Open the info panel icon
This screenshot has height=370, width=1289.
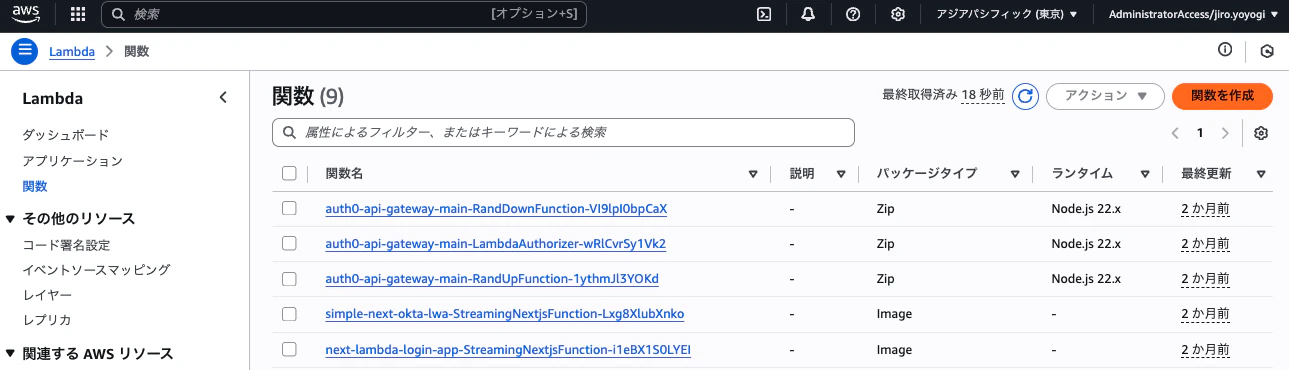pos(1225,51)
